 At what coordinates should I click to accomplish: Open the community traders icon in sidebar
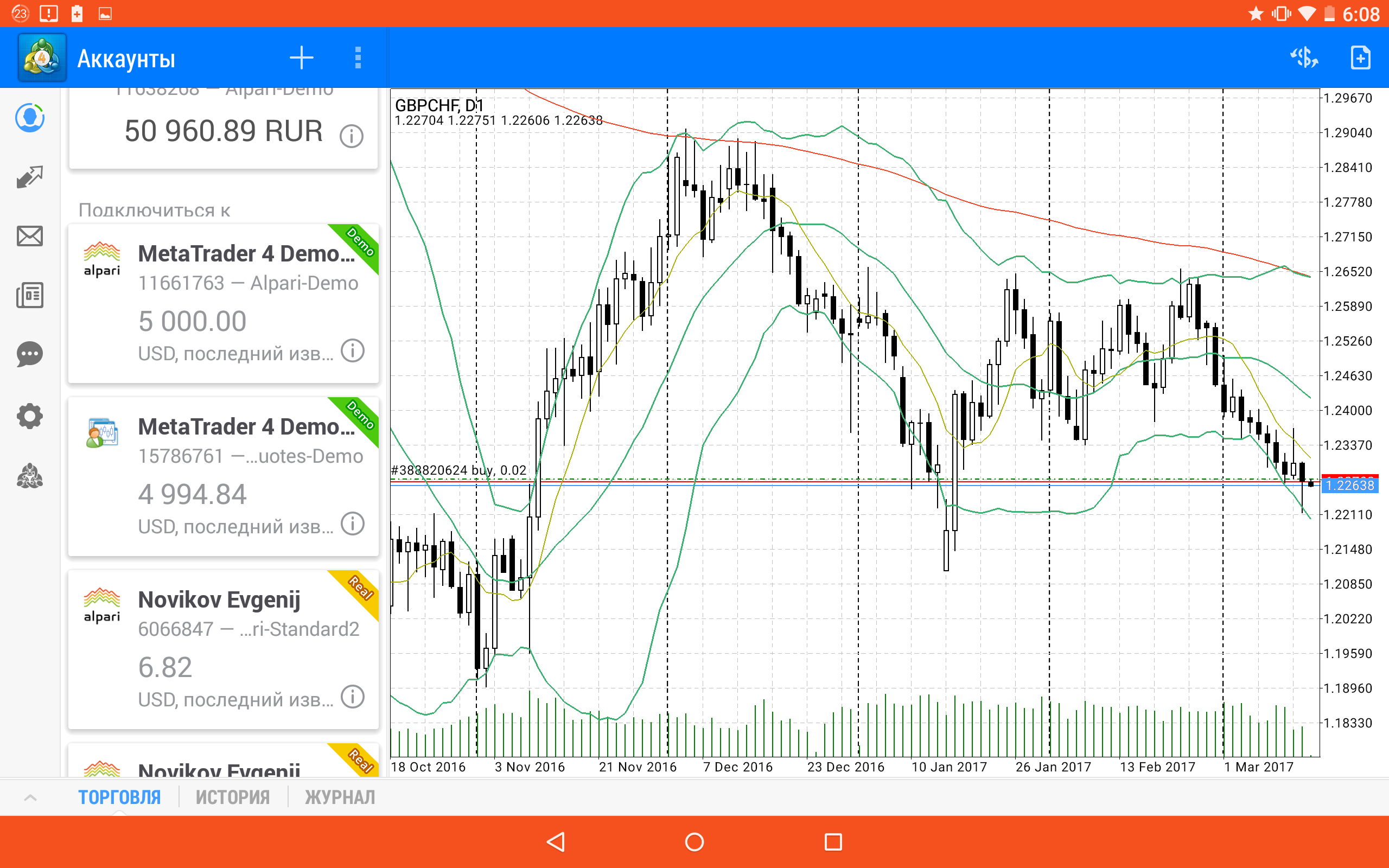click(x=30, y=476)
